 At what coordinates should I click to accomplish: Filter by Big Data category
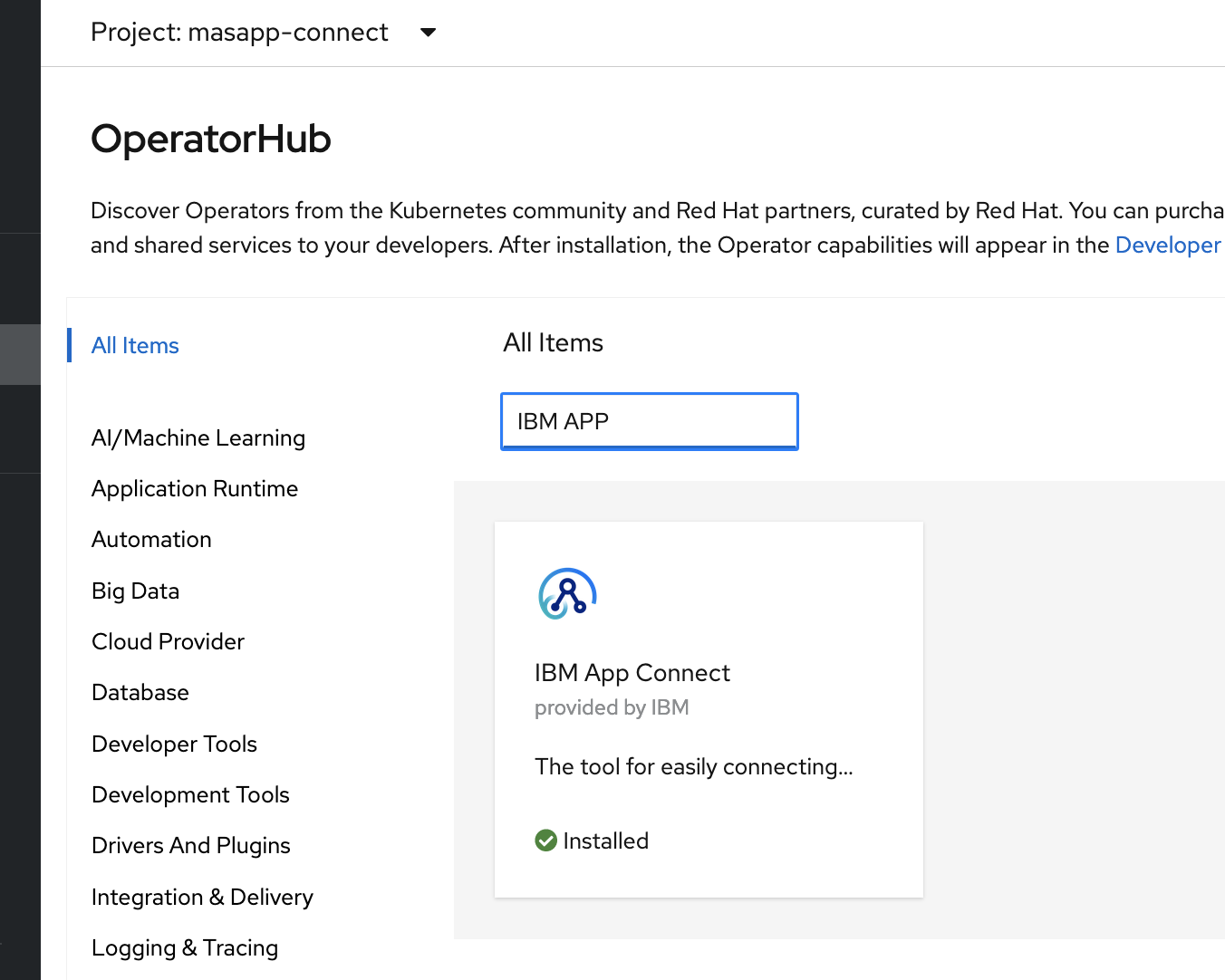click(x=136, y=591)
